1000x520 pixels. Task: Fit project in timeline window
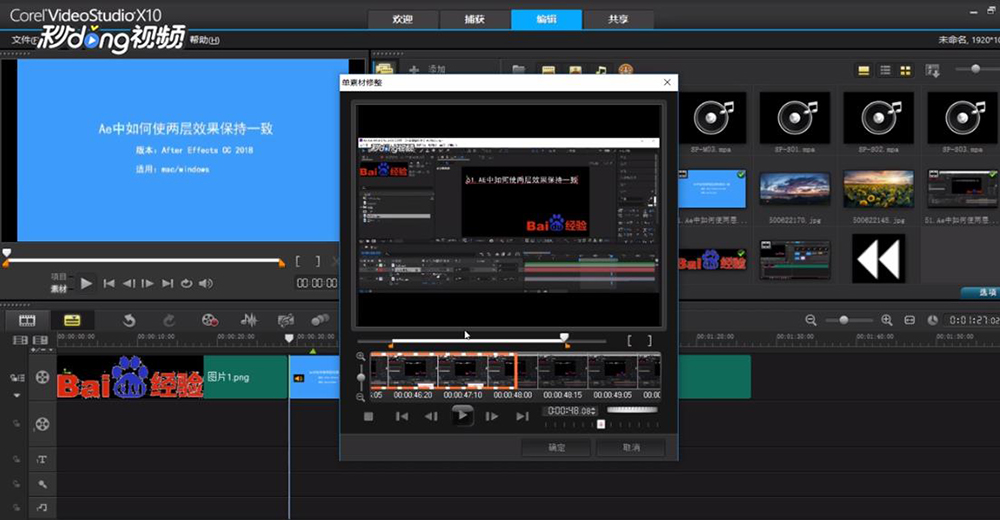coord(910,320)
